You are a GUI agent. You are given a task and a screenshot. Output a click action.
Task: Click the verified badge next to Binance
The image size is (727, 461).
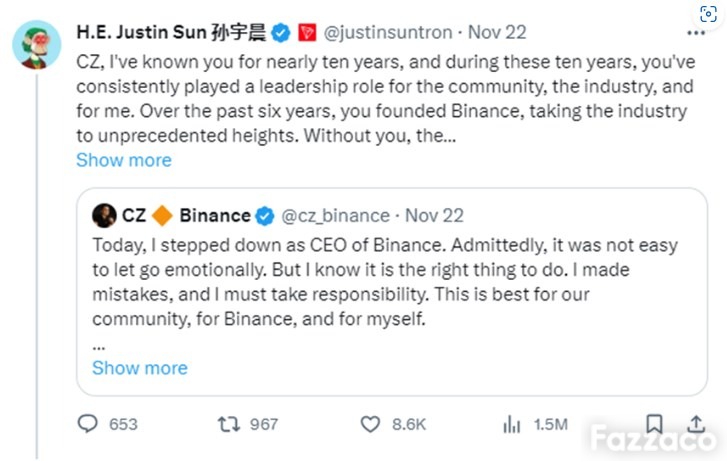265,216
